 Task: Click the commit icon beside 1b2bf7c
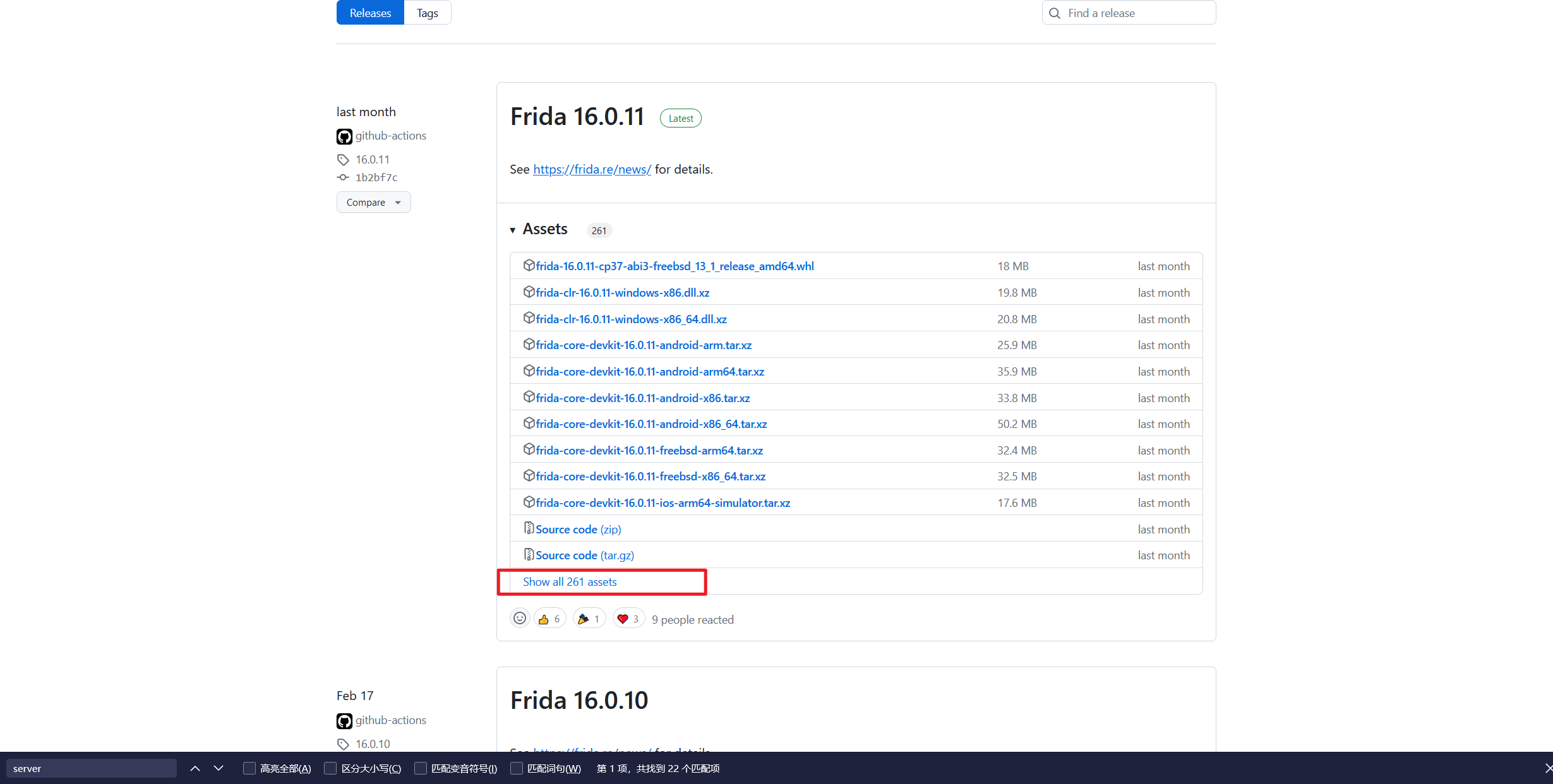[x=343, y=177]
